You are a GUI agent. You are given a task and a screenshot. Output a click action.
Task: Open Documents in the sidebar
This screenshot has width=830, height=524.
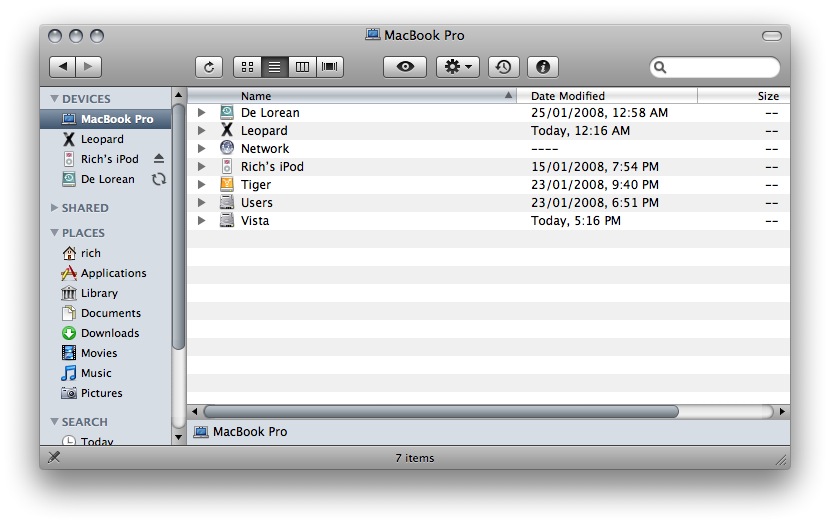tap(105, 313)
